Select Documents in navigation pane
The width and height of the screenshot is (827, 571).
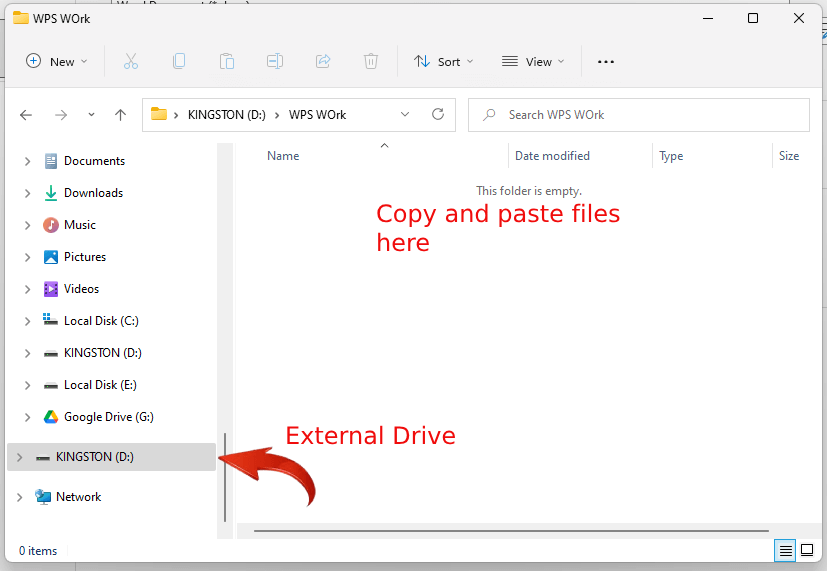(x=94, y=161)
